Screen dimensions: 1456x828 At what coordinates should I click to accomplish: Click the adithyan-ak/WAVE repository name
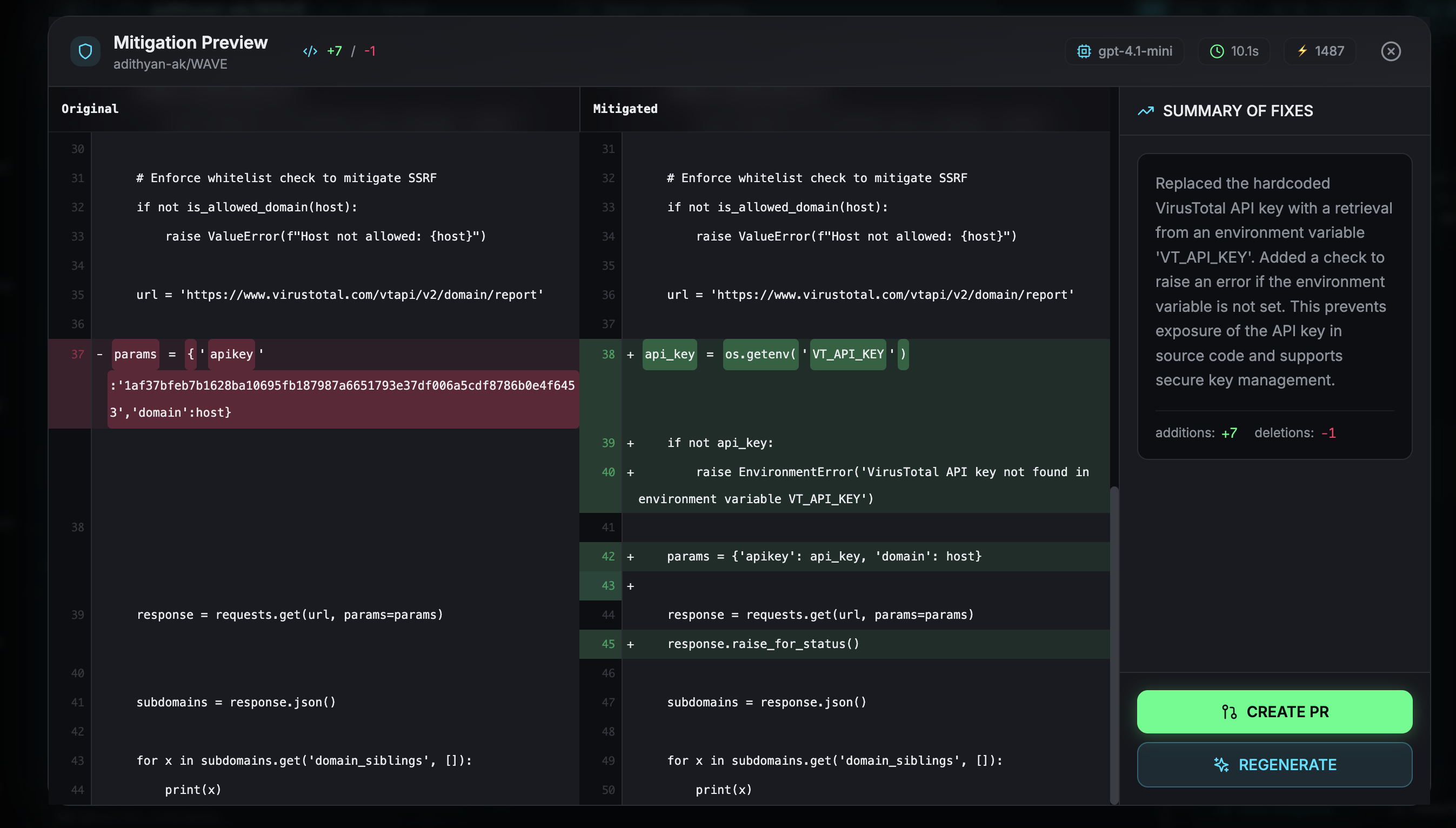[170, 64]
